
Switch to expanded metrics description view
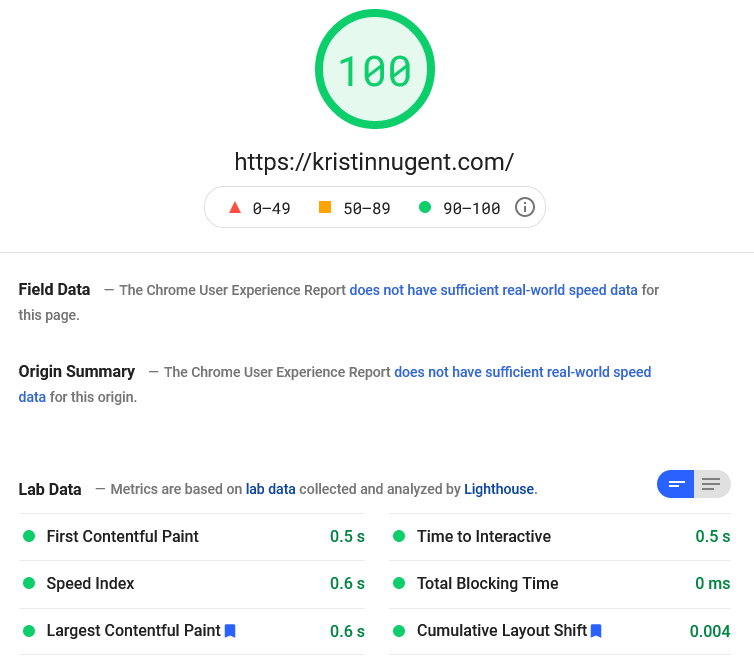pyautogui.click(x=711, y=484)
